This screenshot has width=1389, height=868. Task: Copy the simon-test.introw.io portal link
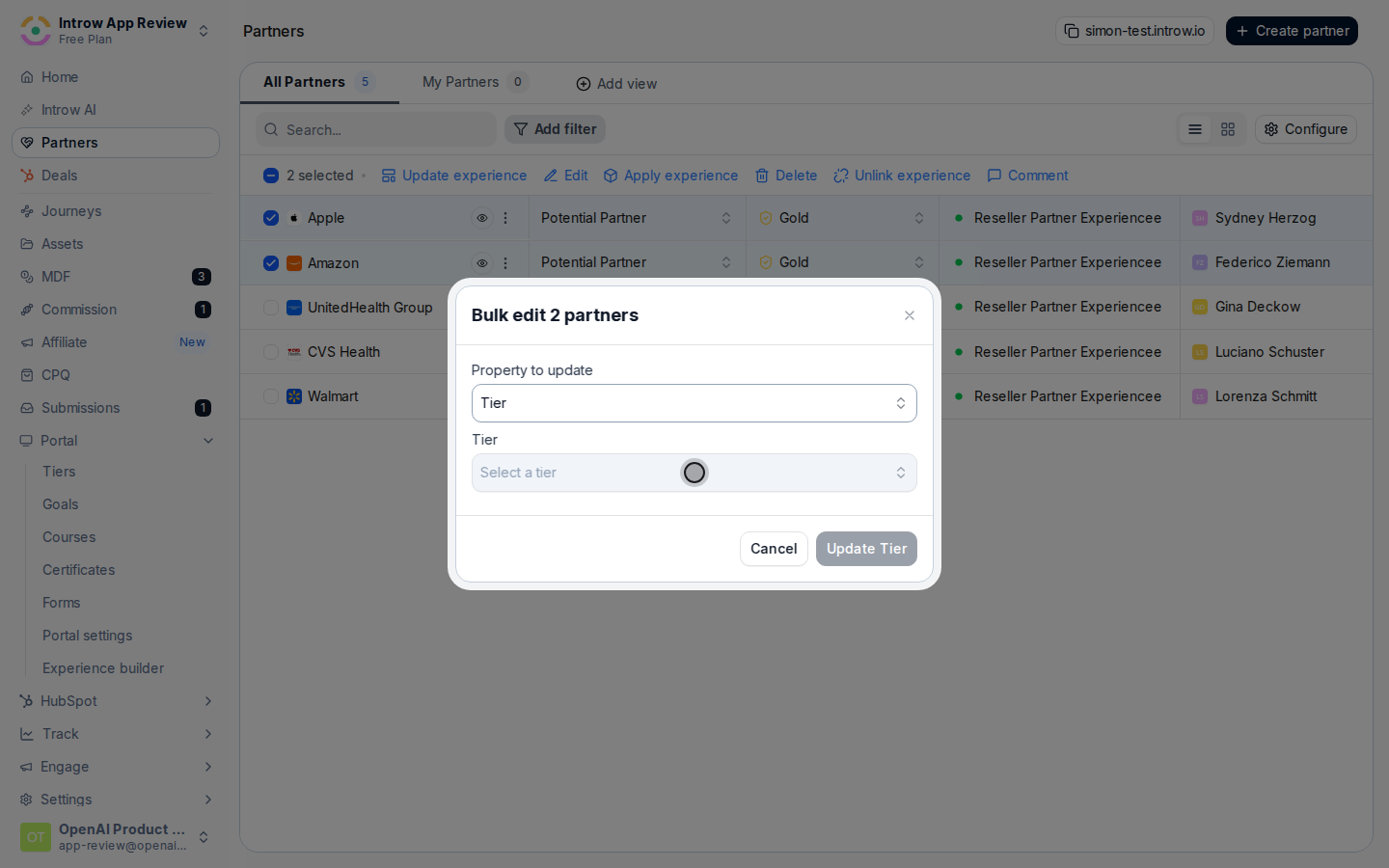pos(1134,31)
